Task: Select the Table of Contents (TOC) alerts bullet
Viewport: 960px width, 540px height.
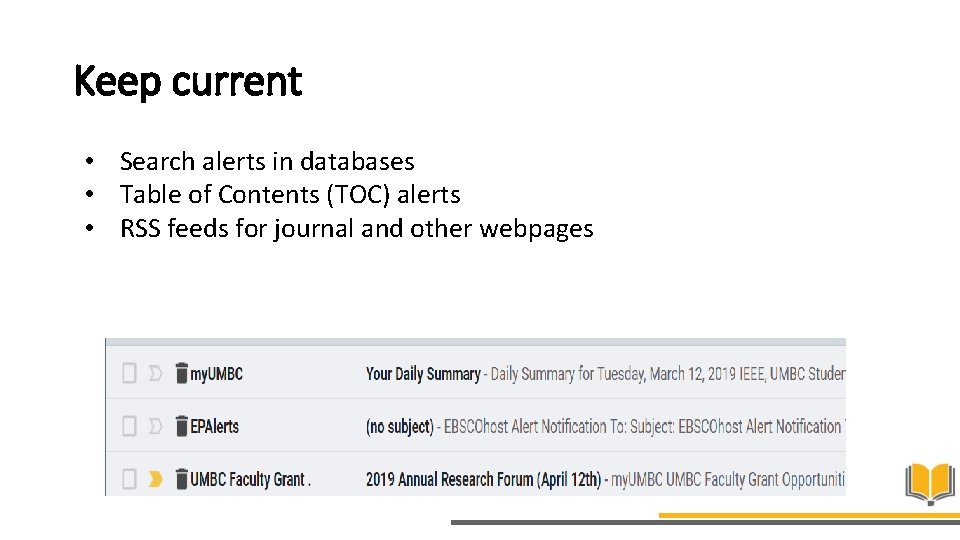Action: pyautogui.click(x=290, y=194)
